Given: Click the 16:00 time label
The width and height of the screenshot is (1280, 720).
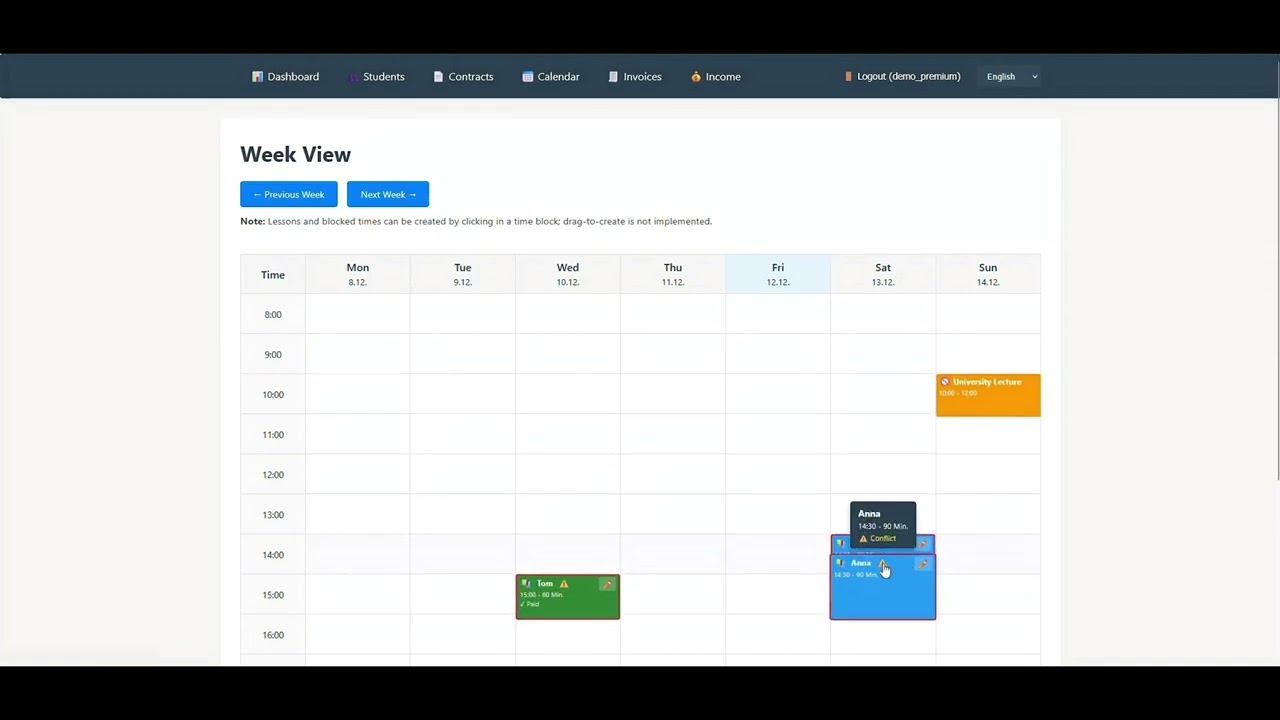Looking at the screenshot, I should click(273, 634).
